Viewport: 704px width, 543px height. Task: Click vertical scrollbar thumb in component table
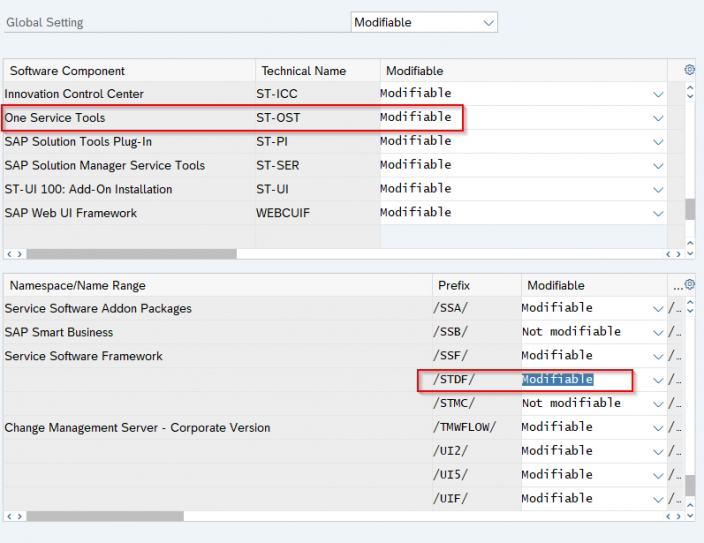click(690, 209)
